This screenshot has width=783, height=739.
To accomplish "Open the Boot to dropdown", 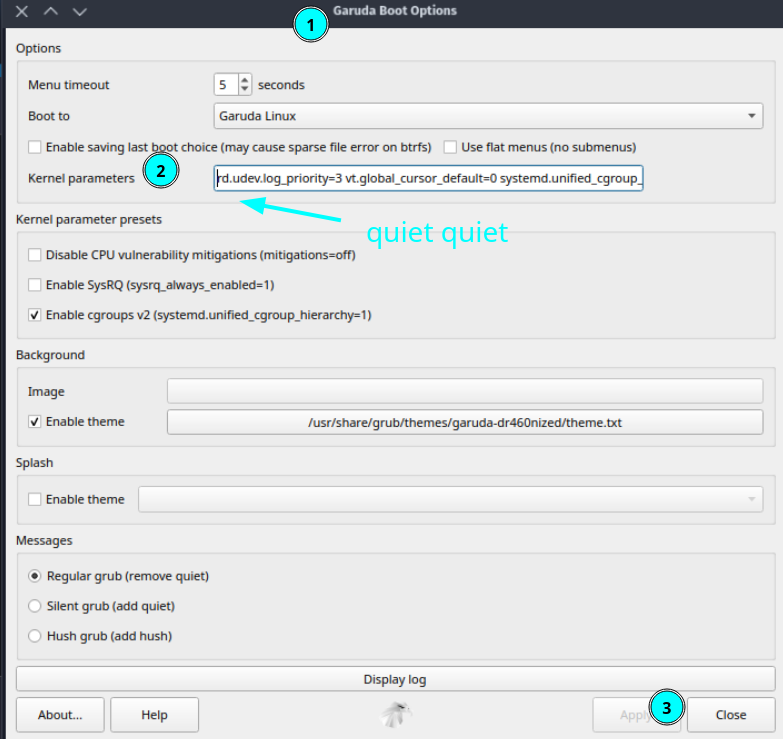I will (x=488, y=116).
